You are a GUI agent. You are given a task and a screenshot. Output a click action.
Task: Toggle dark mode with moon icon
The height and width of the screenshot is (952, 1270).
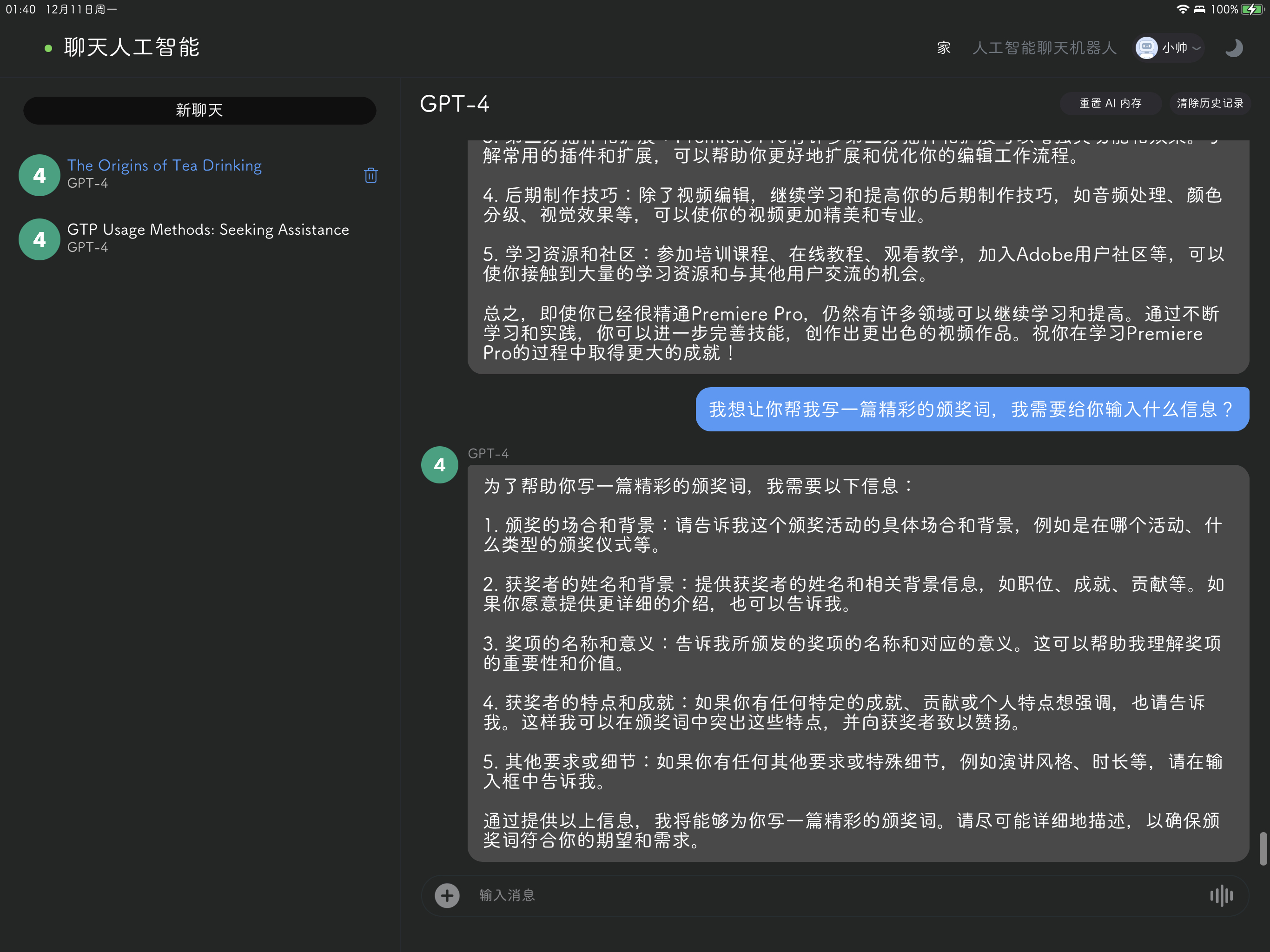(x=1233, y=48)
